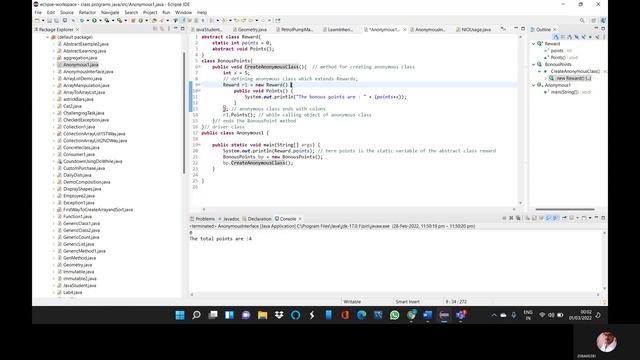
Task: Toggle Scroll Lock in the Console toolbar
Action: point(534,218)
